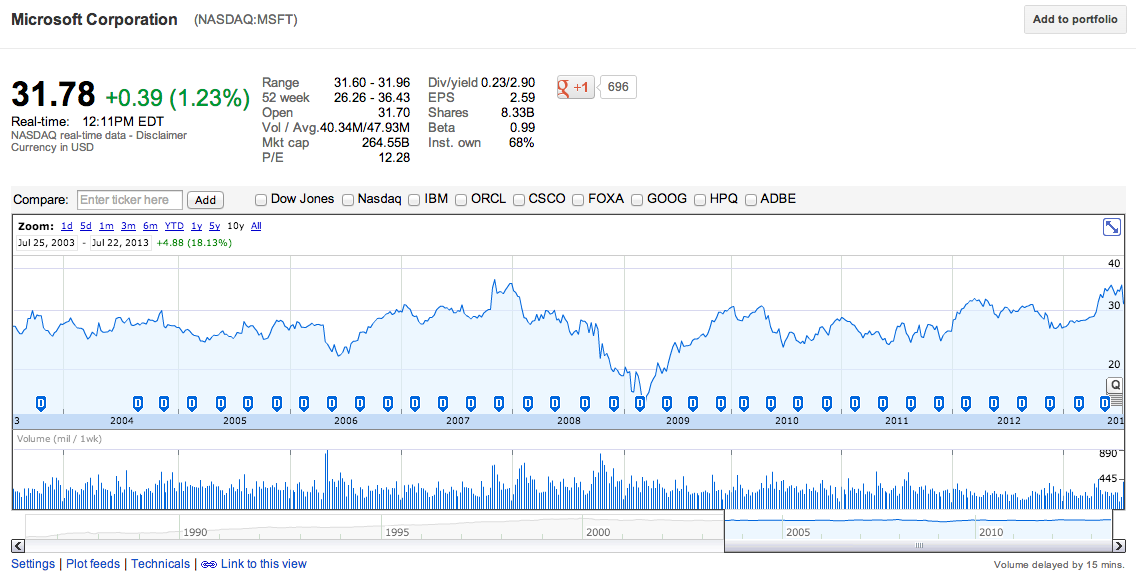Click the timeline scrollbar grip thumb
1136x583 pixels.
pos(919,546)
